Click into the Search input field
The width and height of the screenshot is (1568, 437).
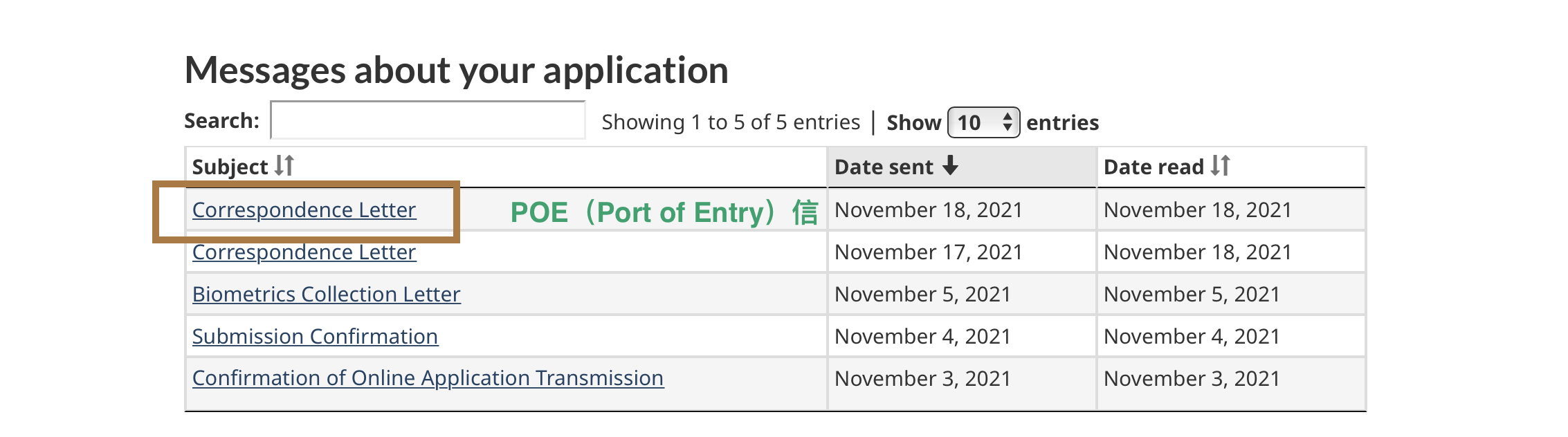[x=428, y=120]
